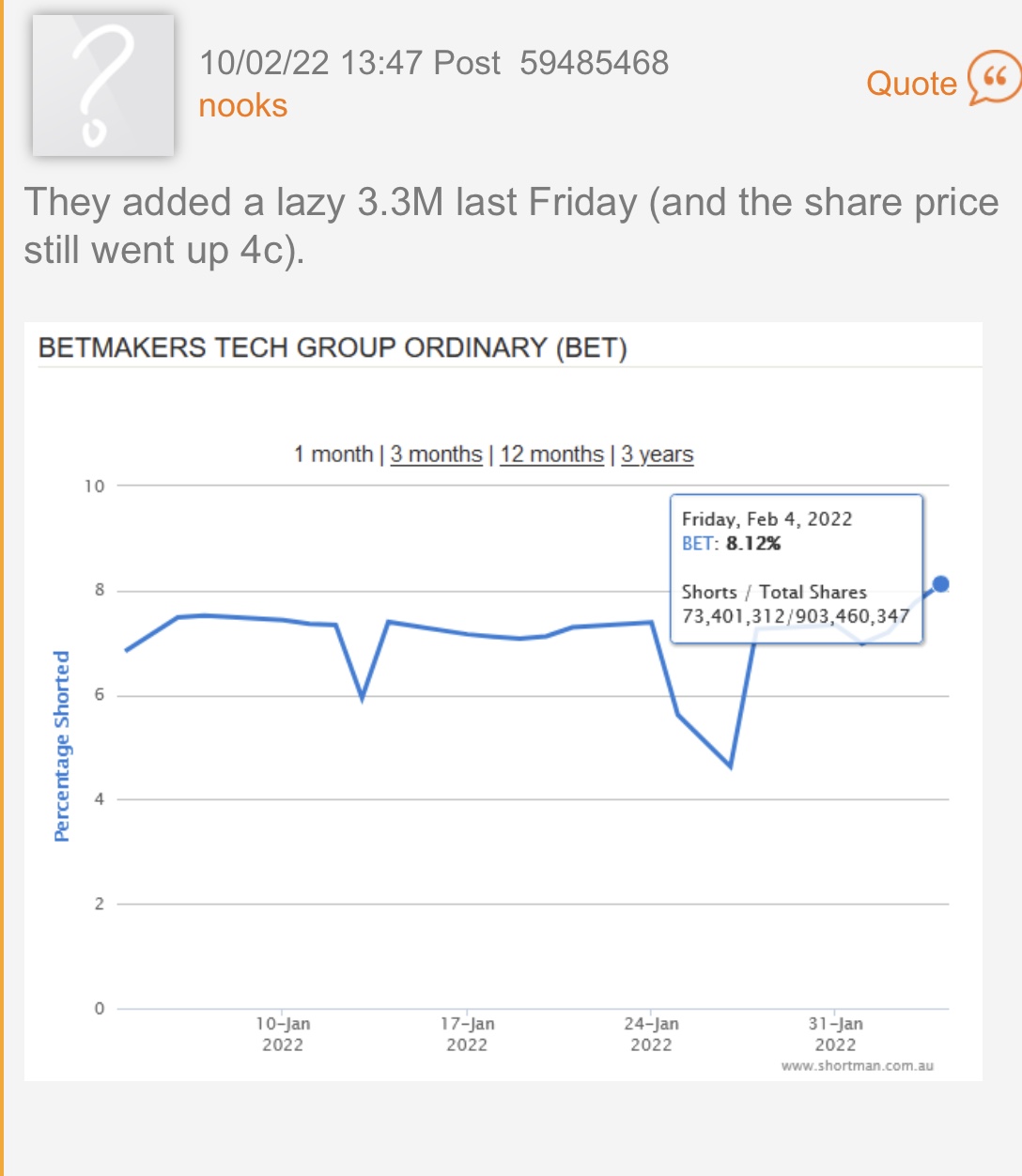
Task: Click the highlighted Feb 4 data point
Action: tap(940, 584)
